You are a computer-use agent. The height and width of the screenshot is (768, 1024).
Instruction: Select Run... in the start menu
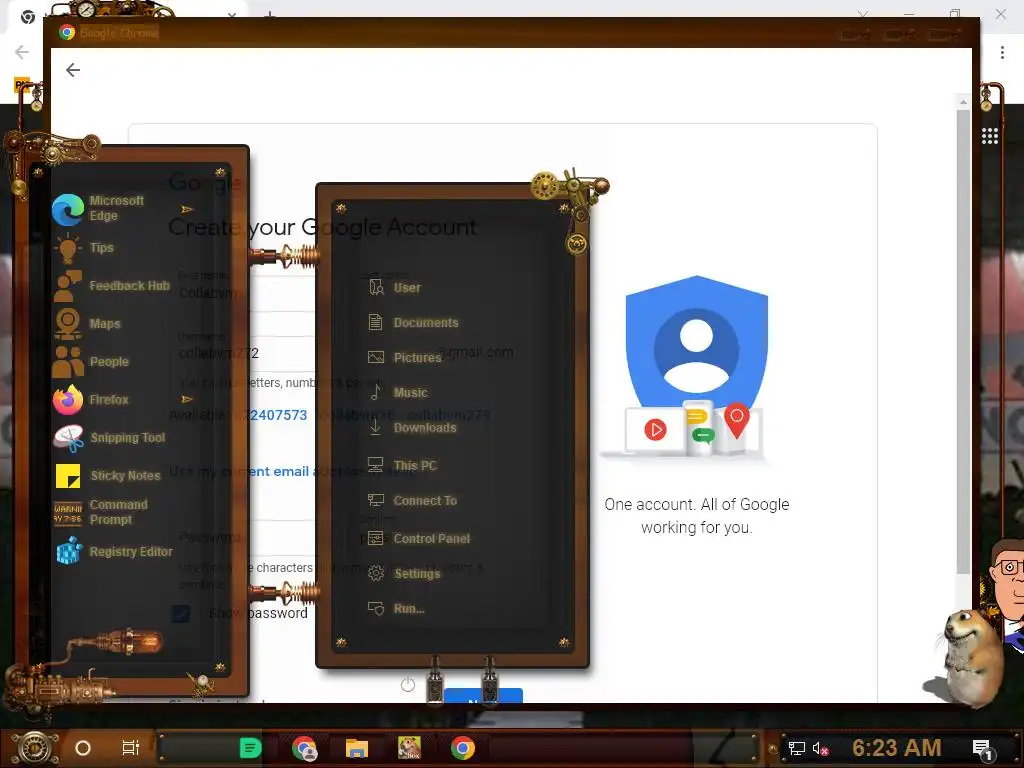[396, 609]
